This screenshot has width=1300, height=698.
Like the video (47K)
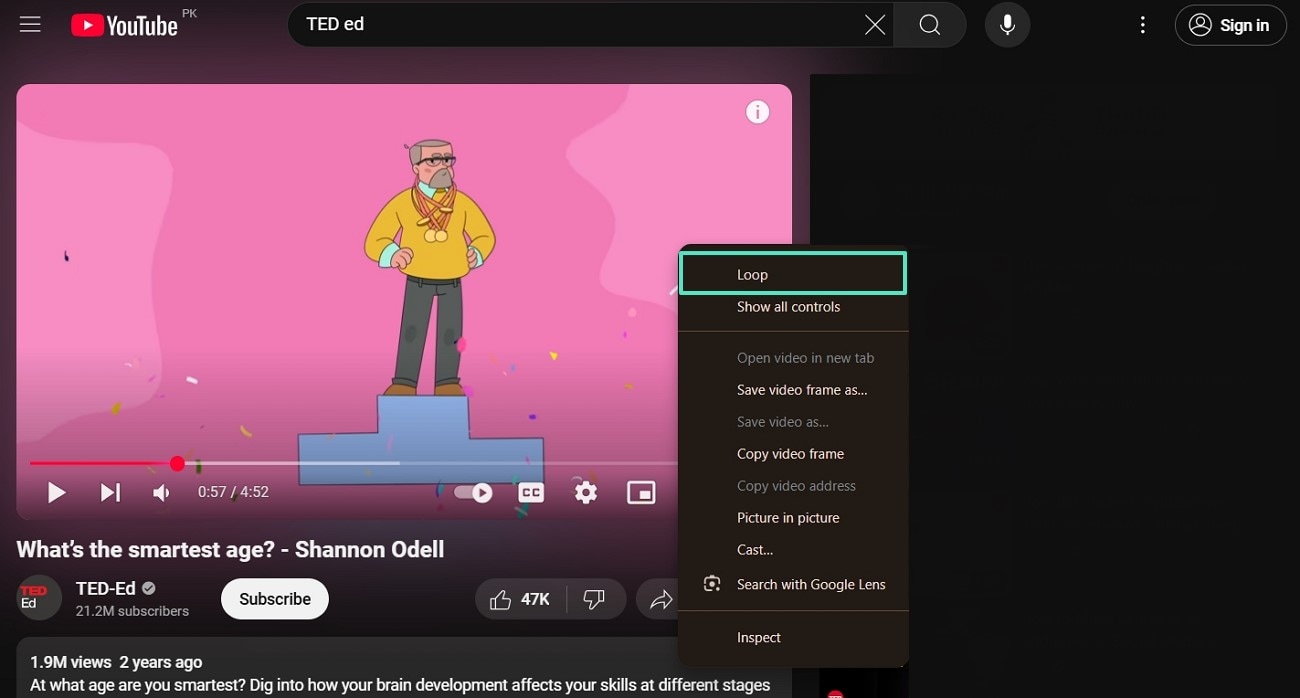pos(521,599)
